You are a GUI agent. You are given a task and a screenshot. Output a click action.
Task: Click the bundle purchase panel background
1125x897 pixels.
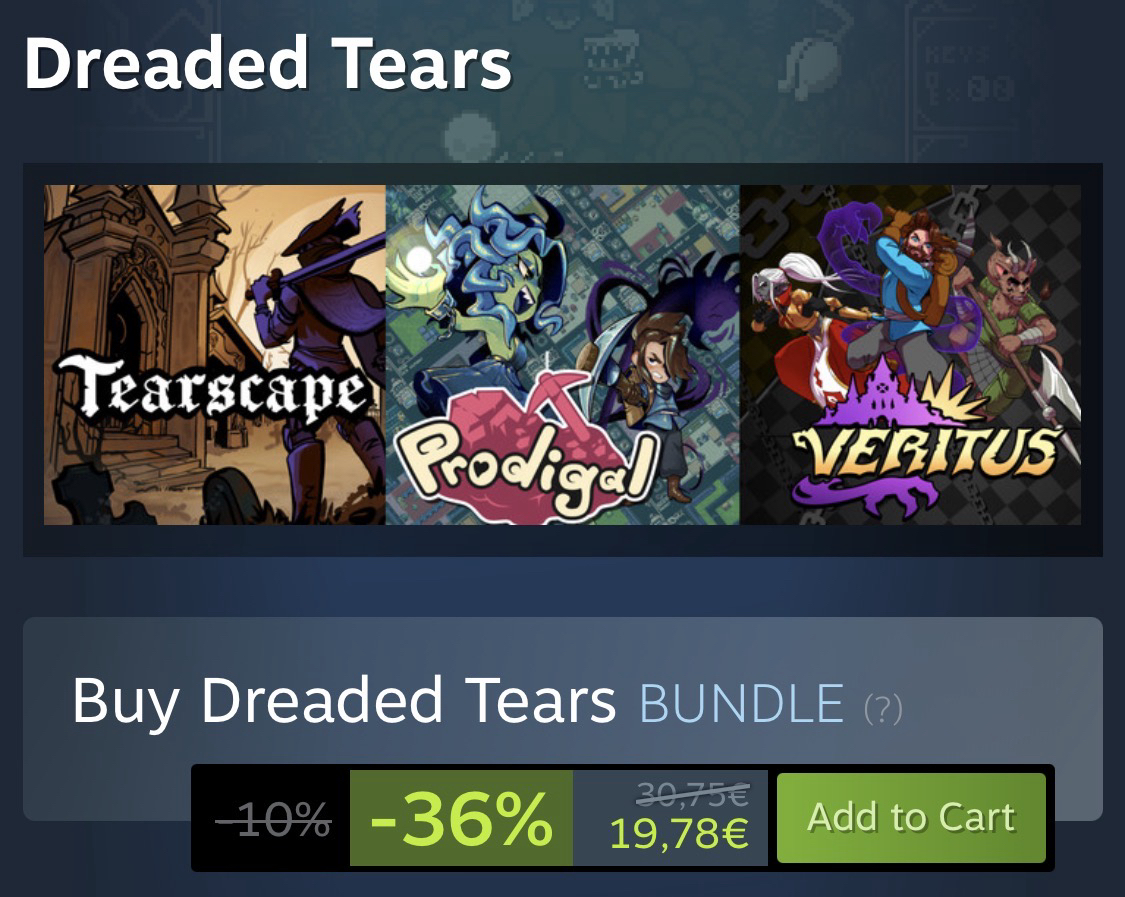pos(562,718)
